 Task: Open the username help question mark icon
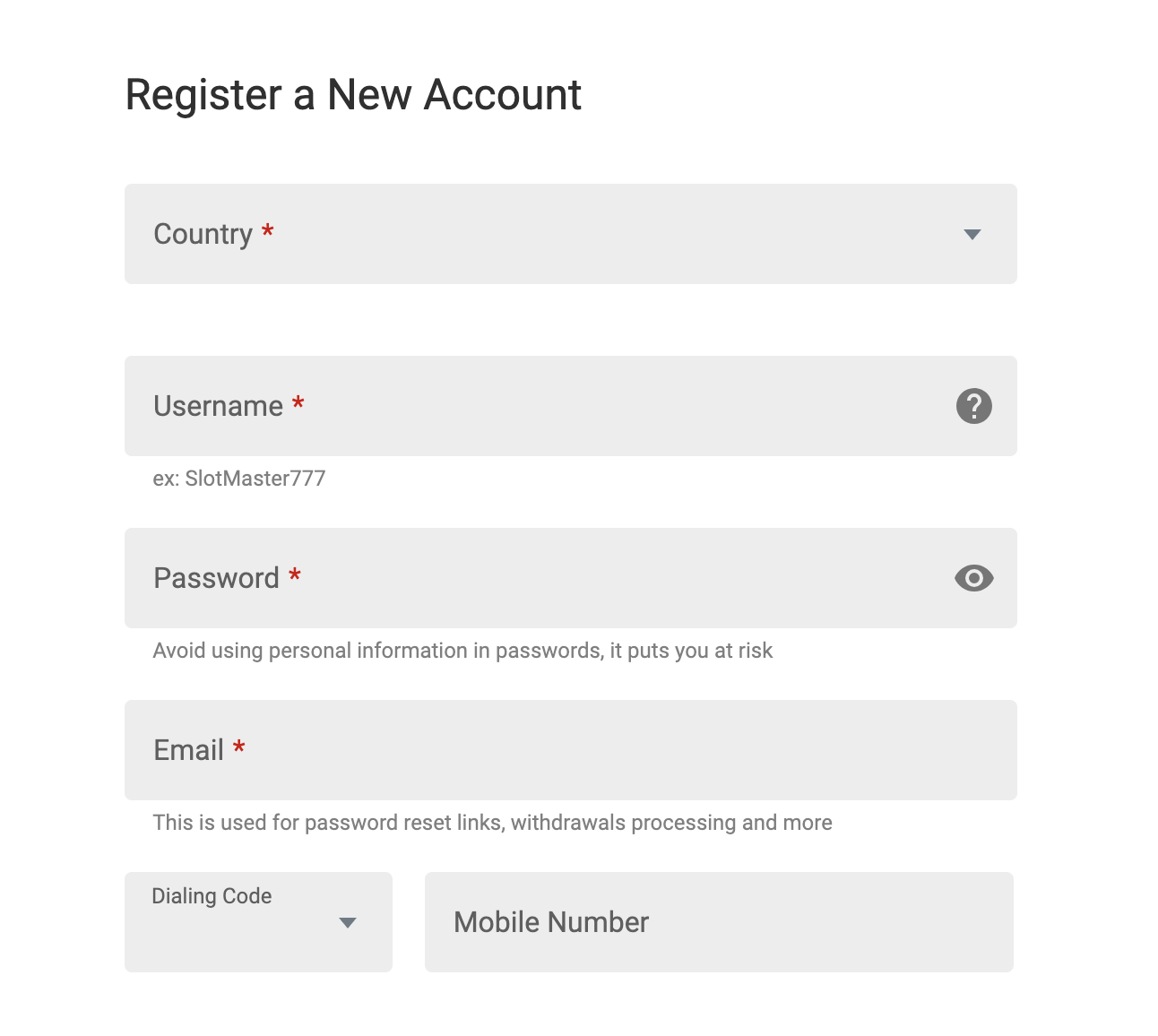pos(973,406)
